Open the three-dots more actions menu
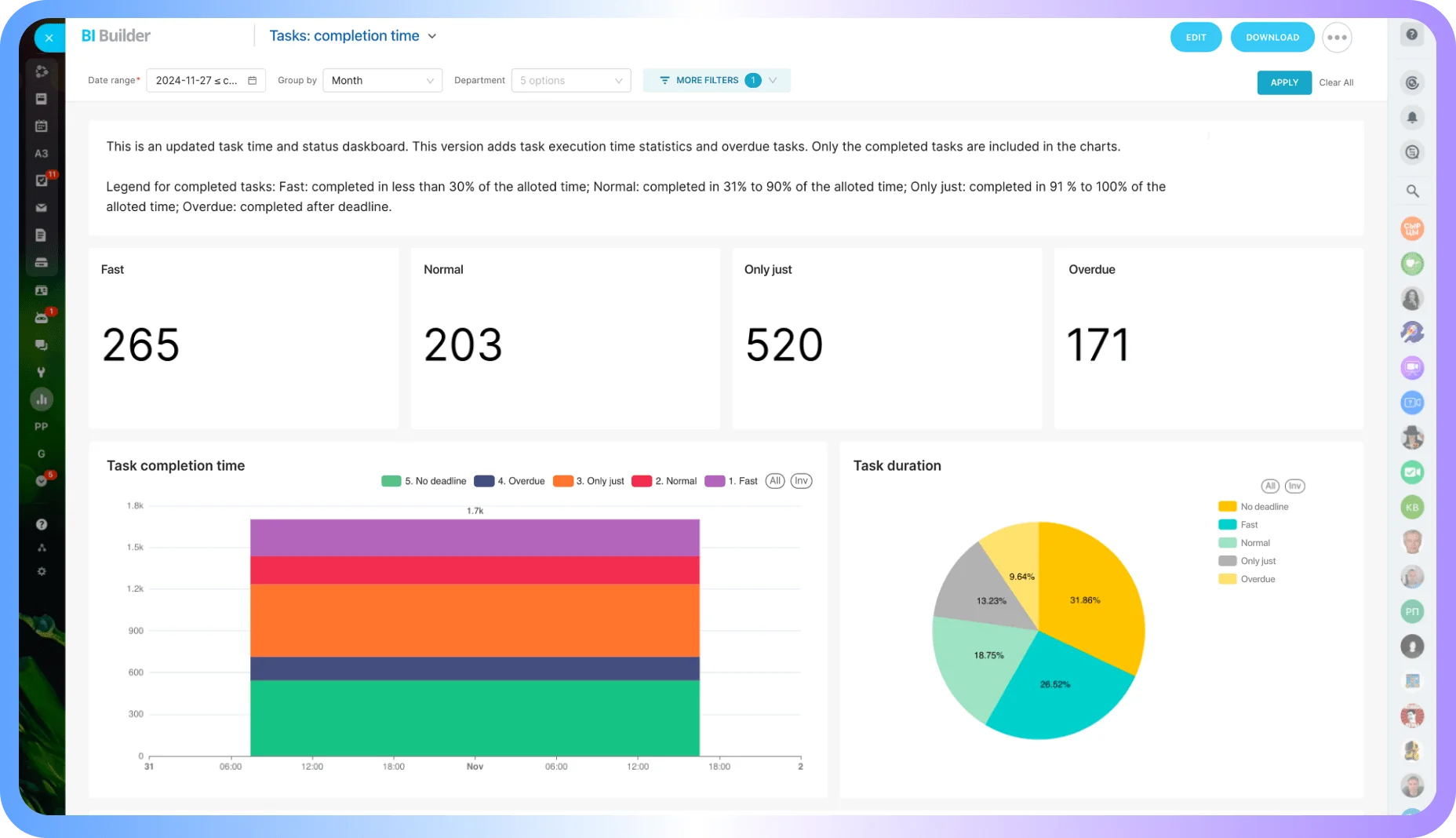 point(1337,38)
